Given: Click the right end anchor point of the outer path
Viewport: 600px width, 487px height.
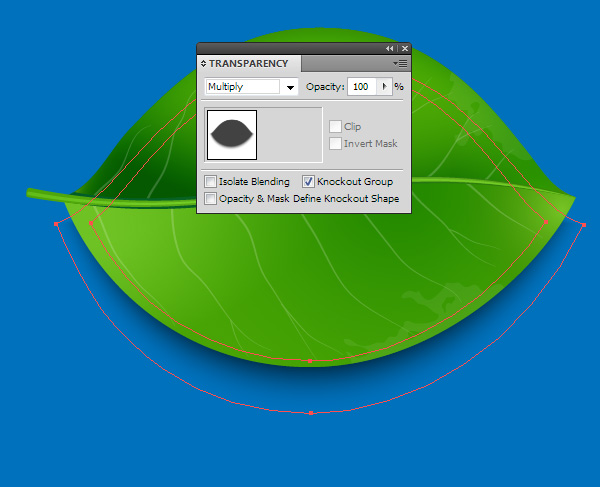Looking at the screenshot, I should tap(583, 225).
